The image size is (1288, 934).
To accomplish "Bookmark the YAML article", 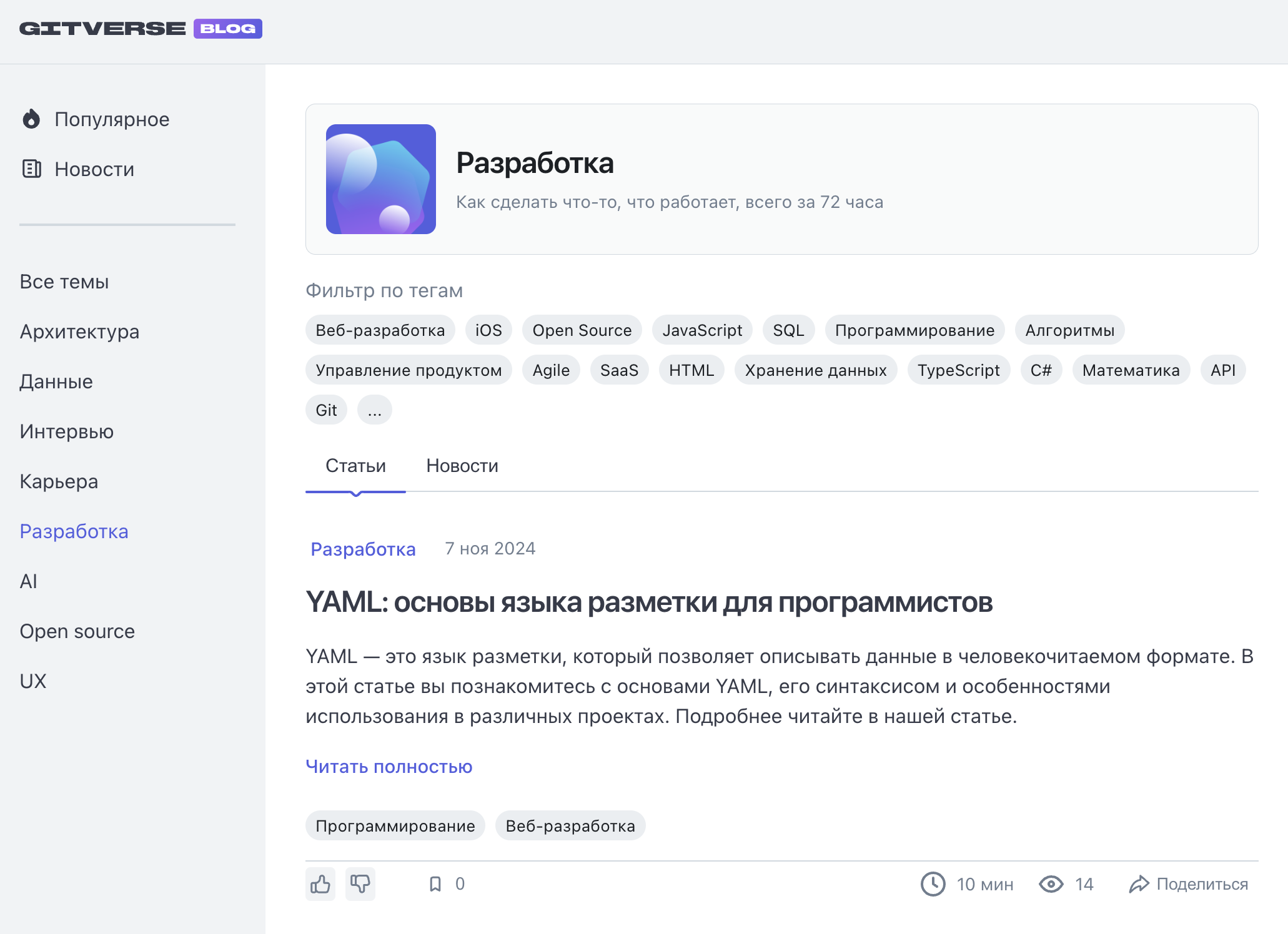I will click(x=435, y=883).
